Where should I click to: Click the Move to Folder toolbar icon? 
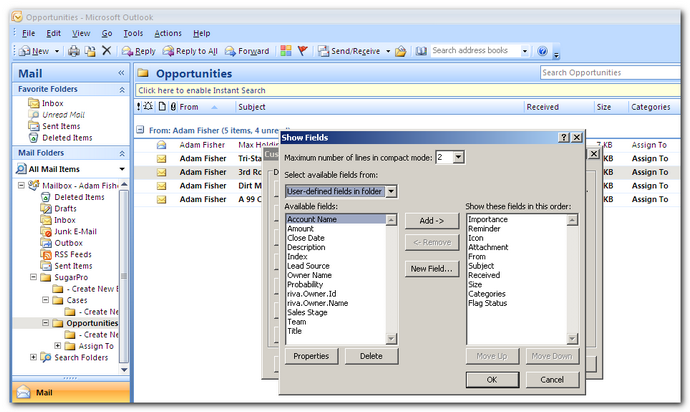click(x=90, y=51)
